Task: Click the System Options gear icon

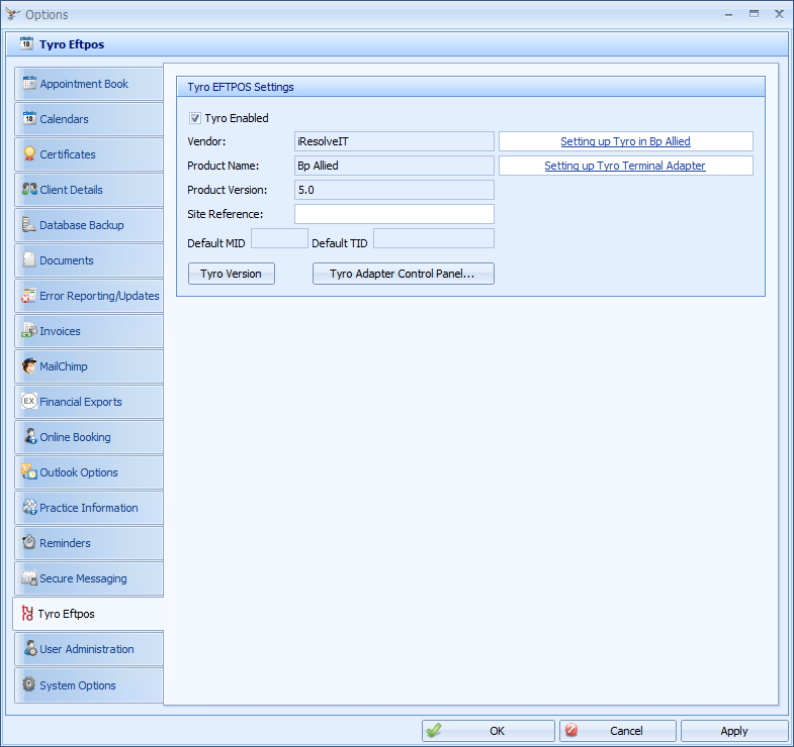Action: tap(29, 684)
